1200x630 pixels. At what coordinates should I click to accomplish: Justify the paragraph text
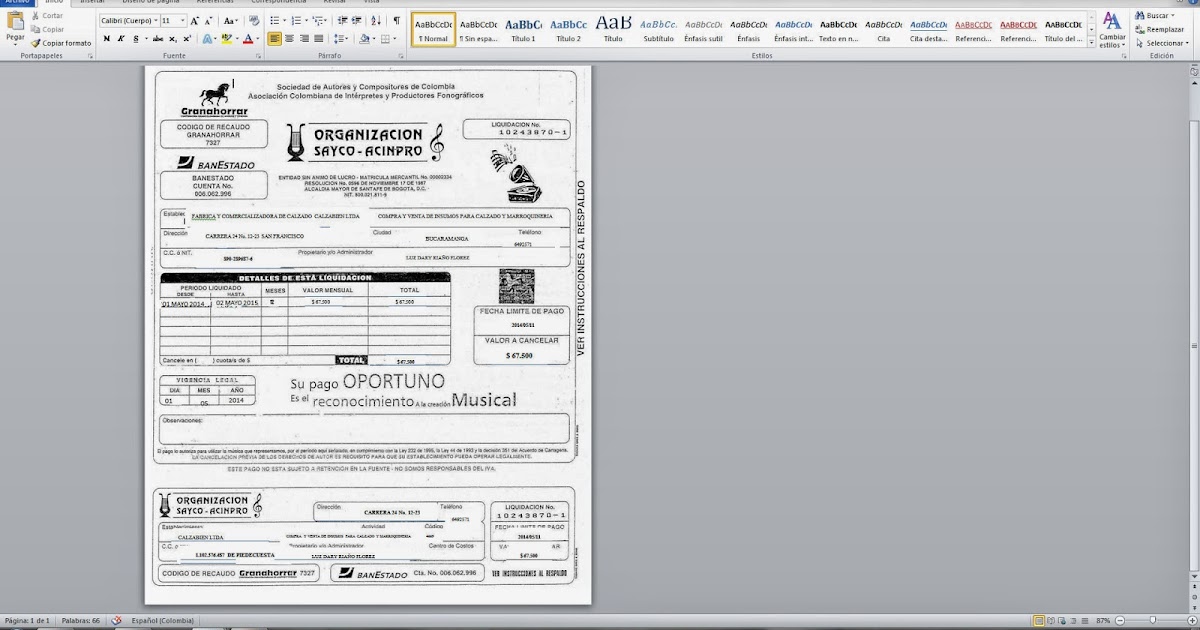pyautogui.click(x=318, y=39)
